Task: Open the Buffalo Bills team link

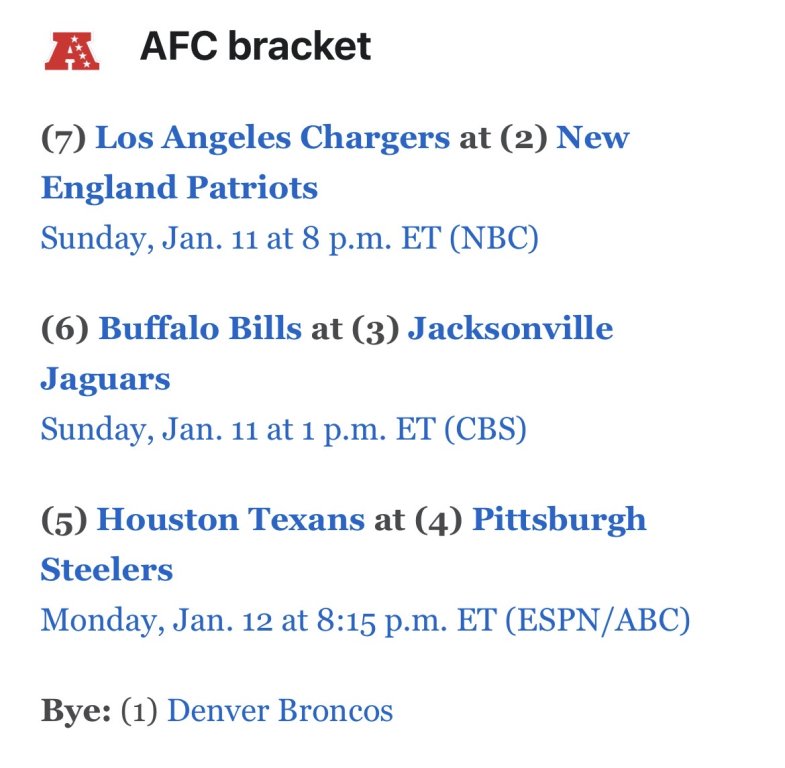Action: pyautogui.click(x=200, y=328)
